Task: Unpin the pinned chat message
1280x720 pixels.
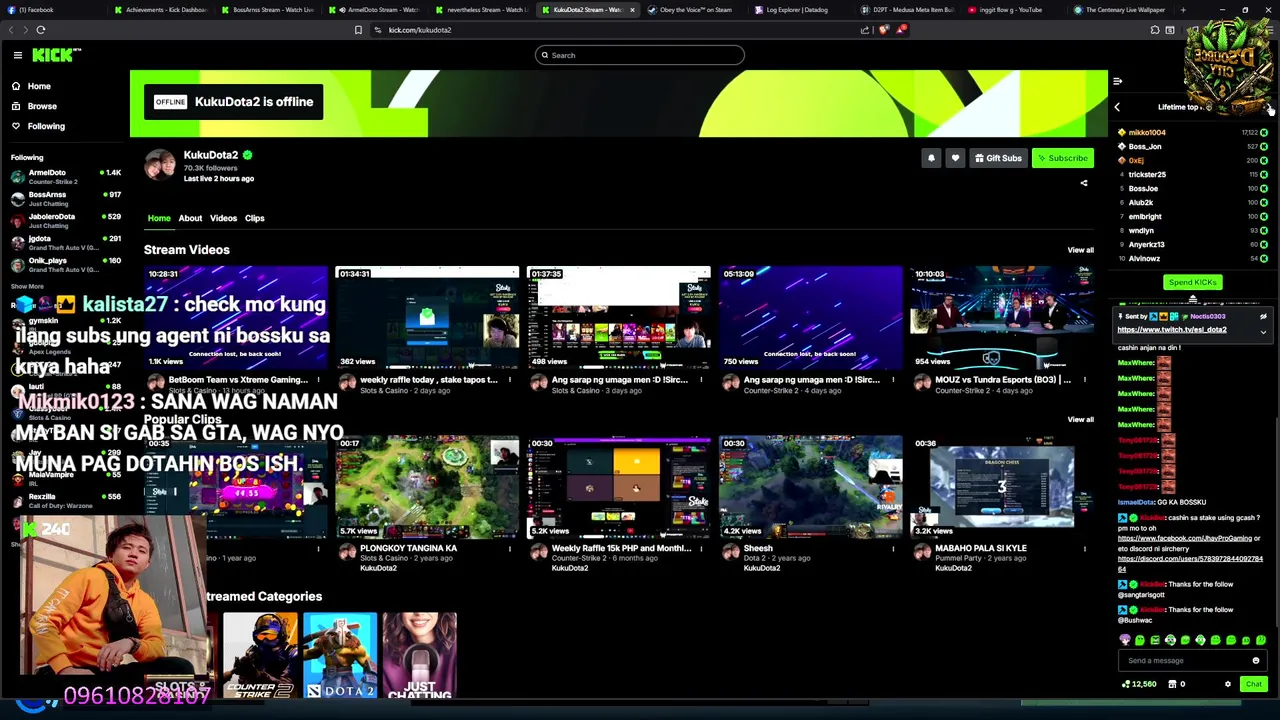Action: (x=1263, y=317)
